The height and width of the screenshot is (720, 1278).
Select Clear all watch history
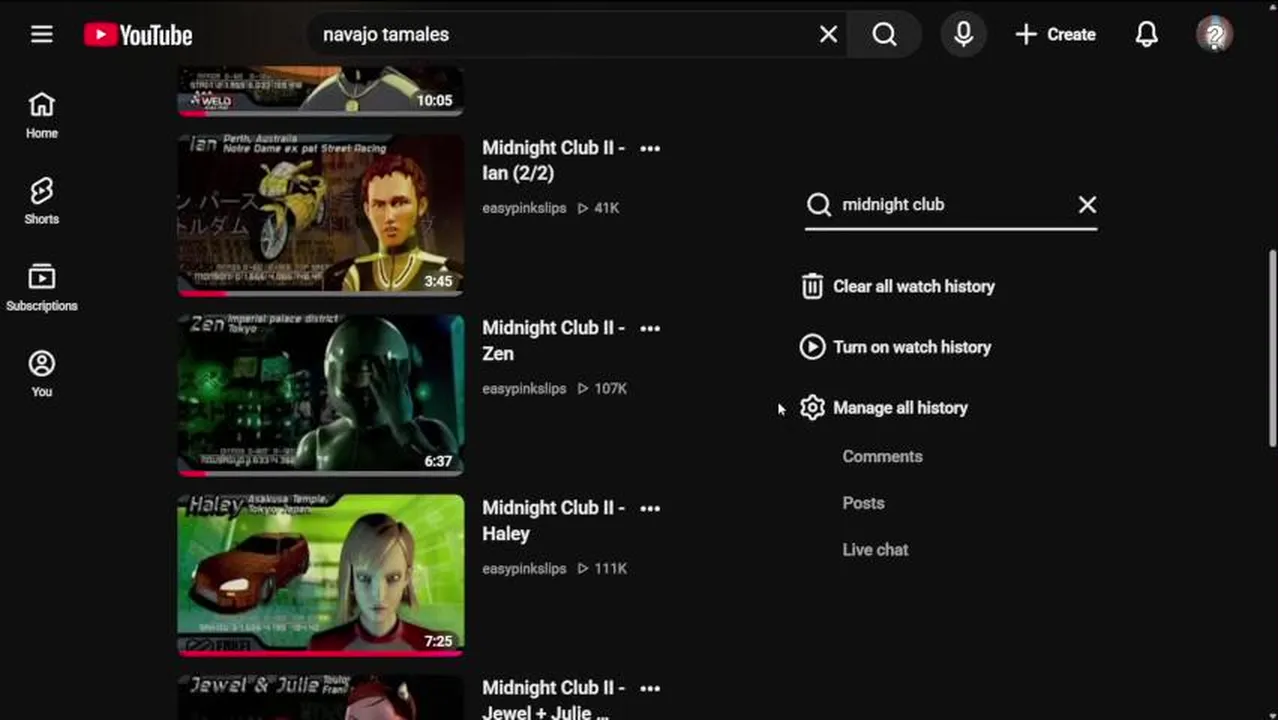coord(913,286)
